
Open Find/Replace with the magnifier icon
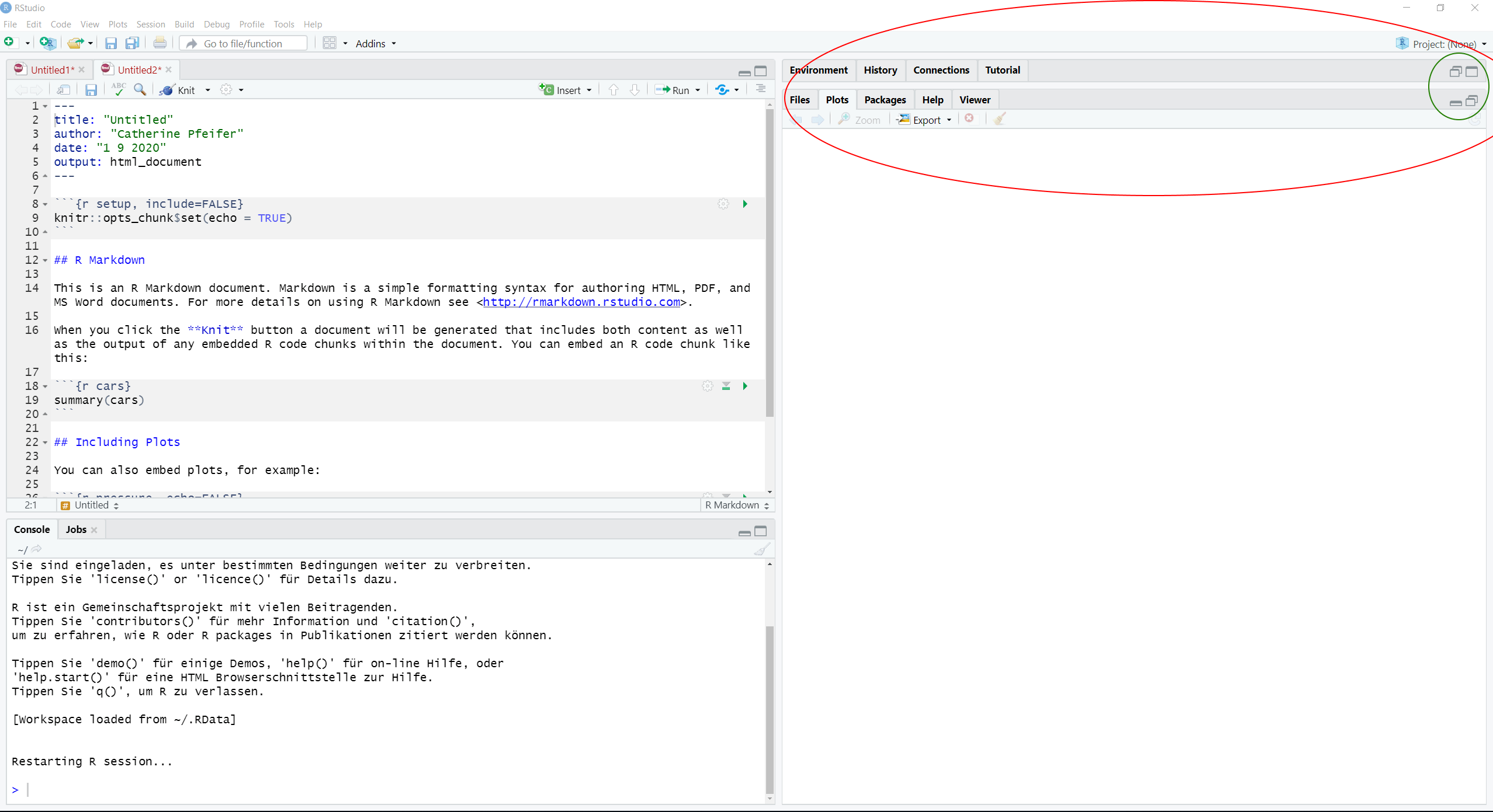point(140,89)
